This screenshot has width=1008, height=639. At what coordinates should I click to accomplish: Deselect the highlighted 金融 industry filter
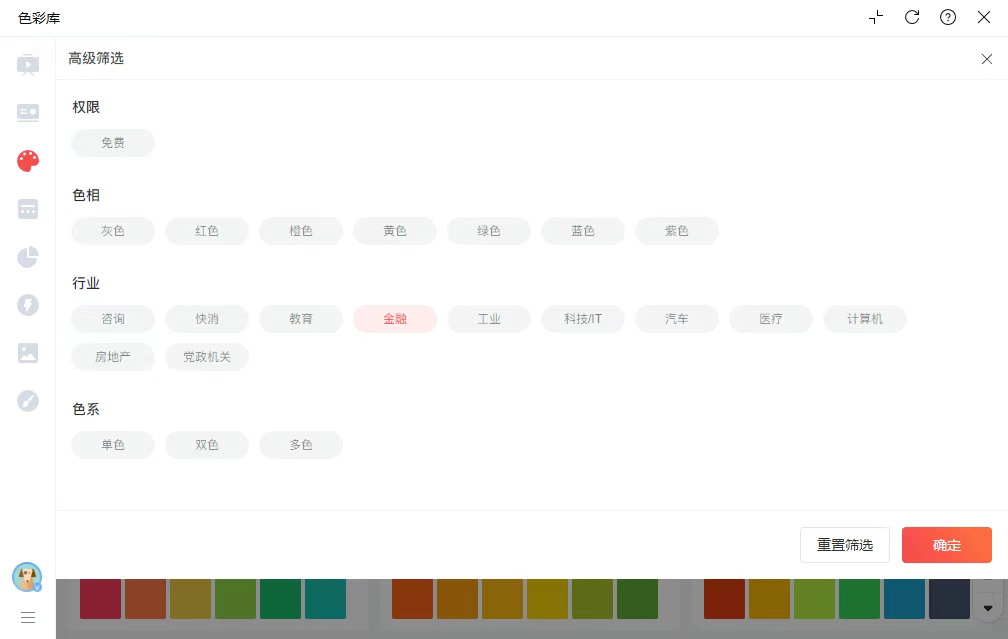pyautogui.click(x=395, y=319)
